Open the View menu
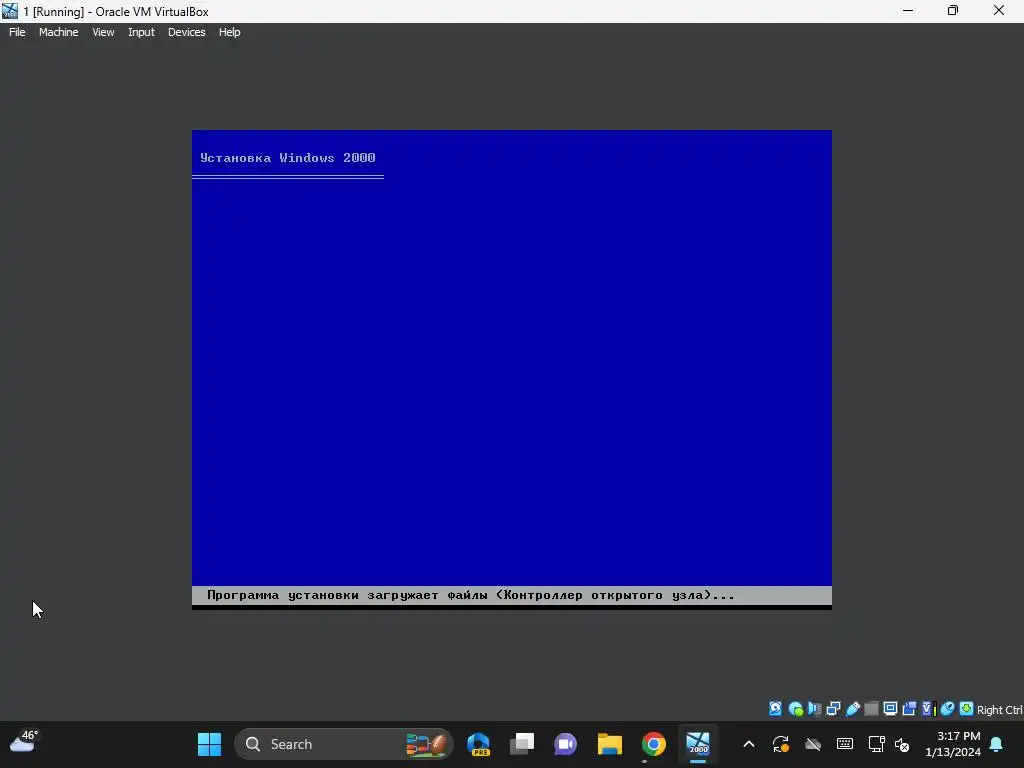The height and width of the screenshot is (768, 1024). tap(103, 32)
